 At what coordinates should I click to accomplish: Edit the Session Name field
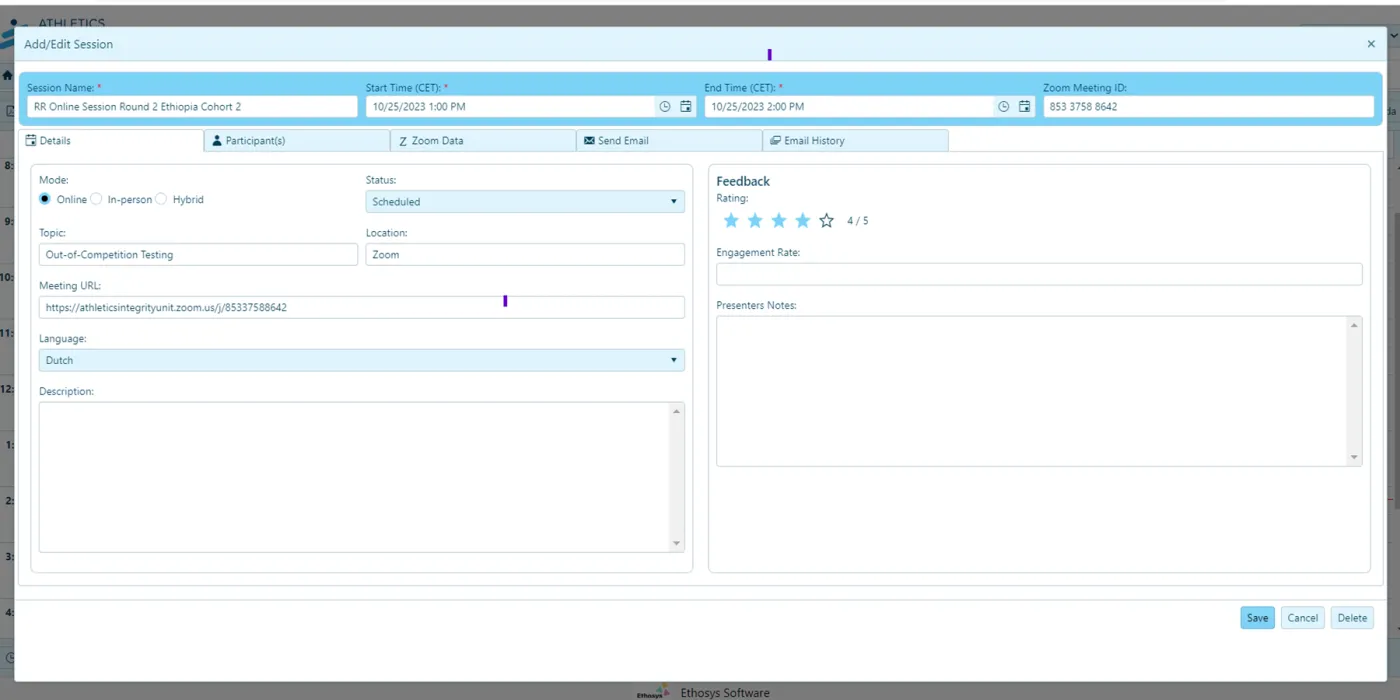(192, 106)
